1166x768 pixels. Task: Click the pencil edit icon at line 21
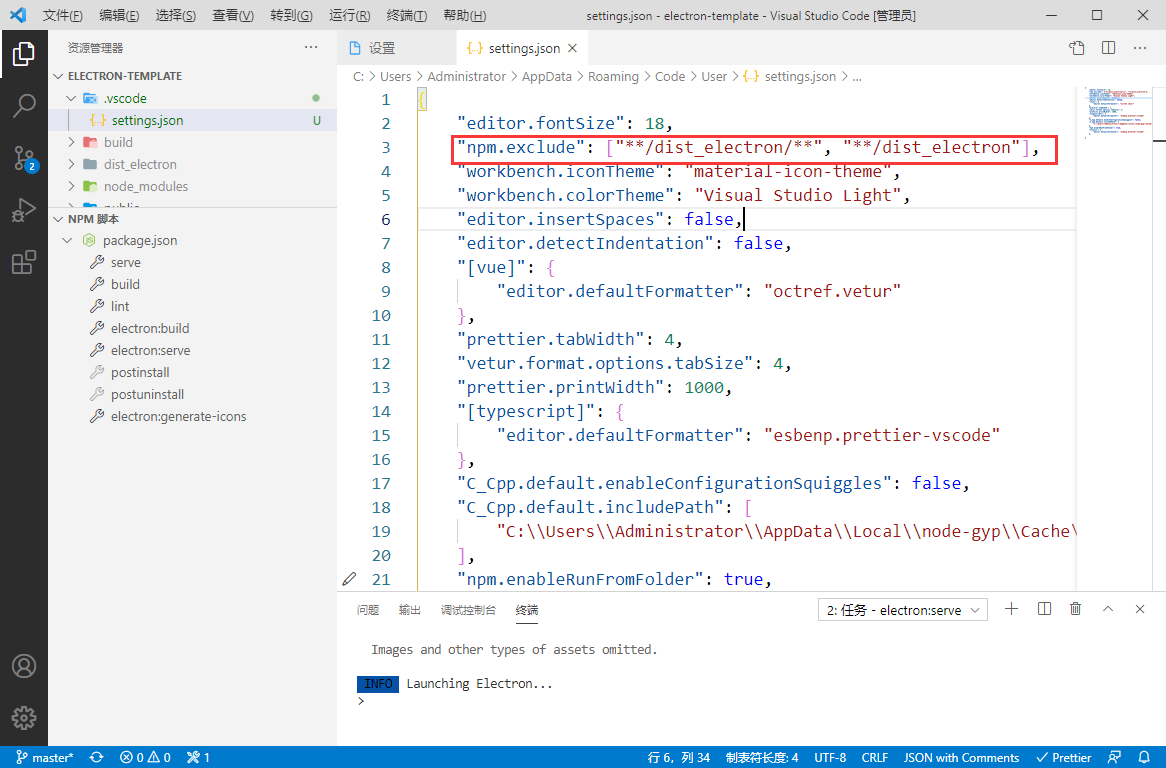pyautogui.click(x=350, y=578)
